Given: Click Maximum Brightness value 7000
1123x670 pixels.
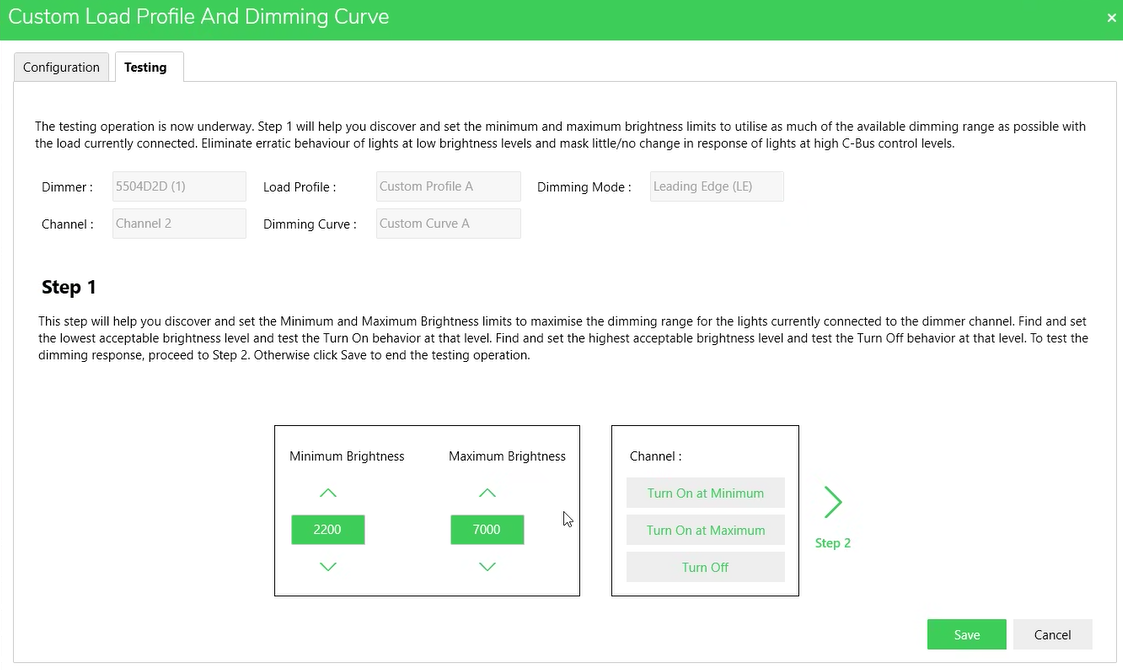Looking at the screenshot, I should point(487,530).
